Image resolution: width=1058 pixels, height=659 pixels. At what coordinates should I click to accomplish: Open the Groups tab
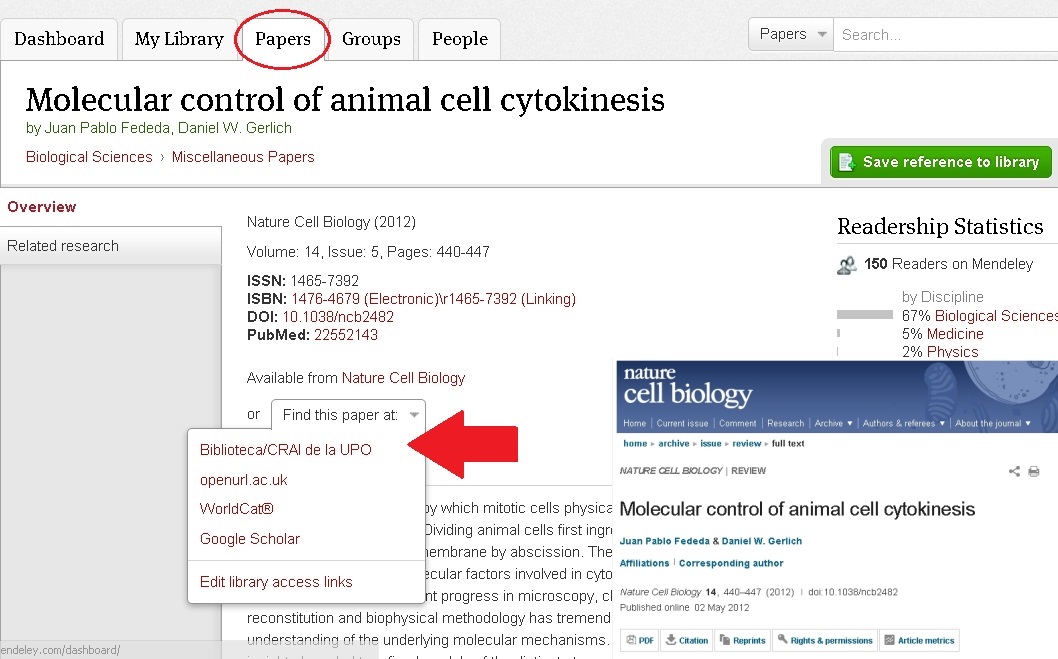click(x=371, y=39)
